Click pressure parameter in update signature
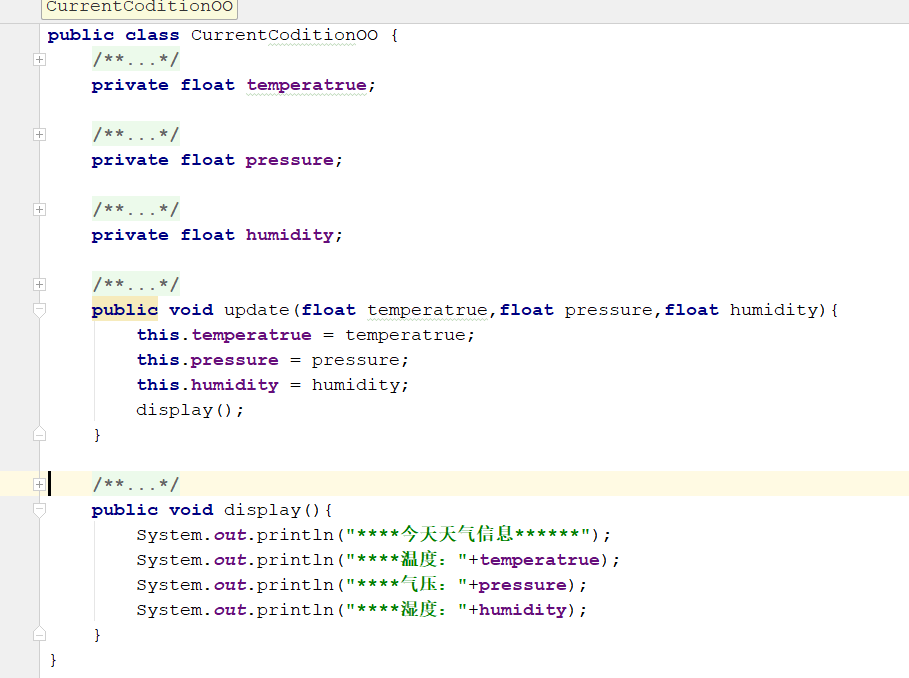Viewport: 909px width, 678px height. coord(609,311)
